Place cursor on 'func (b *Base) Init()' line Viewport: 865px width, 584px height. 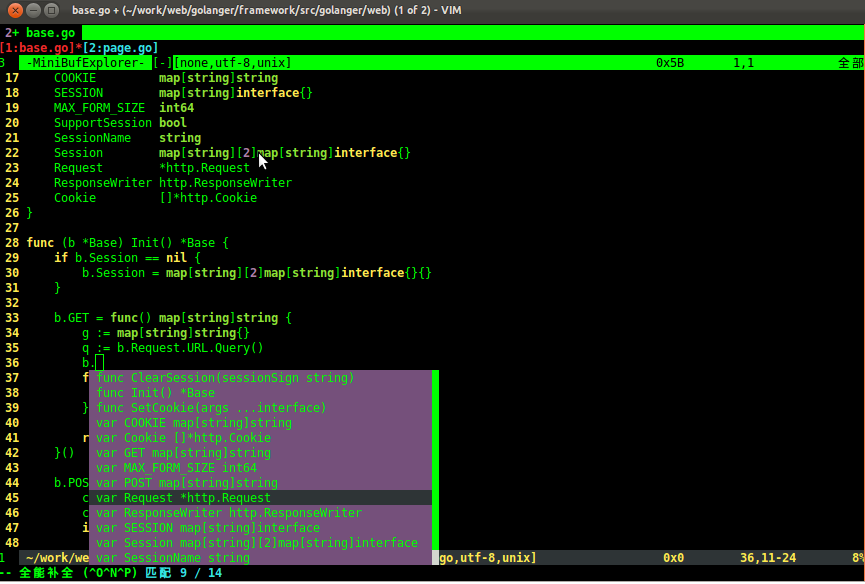[128, 243]
